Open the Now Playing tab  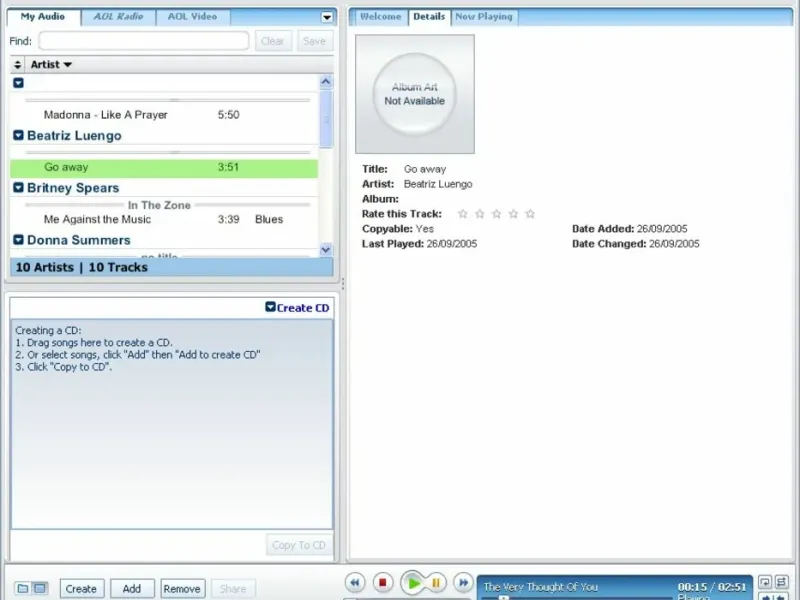(484, 17)
